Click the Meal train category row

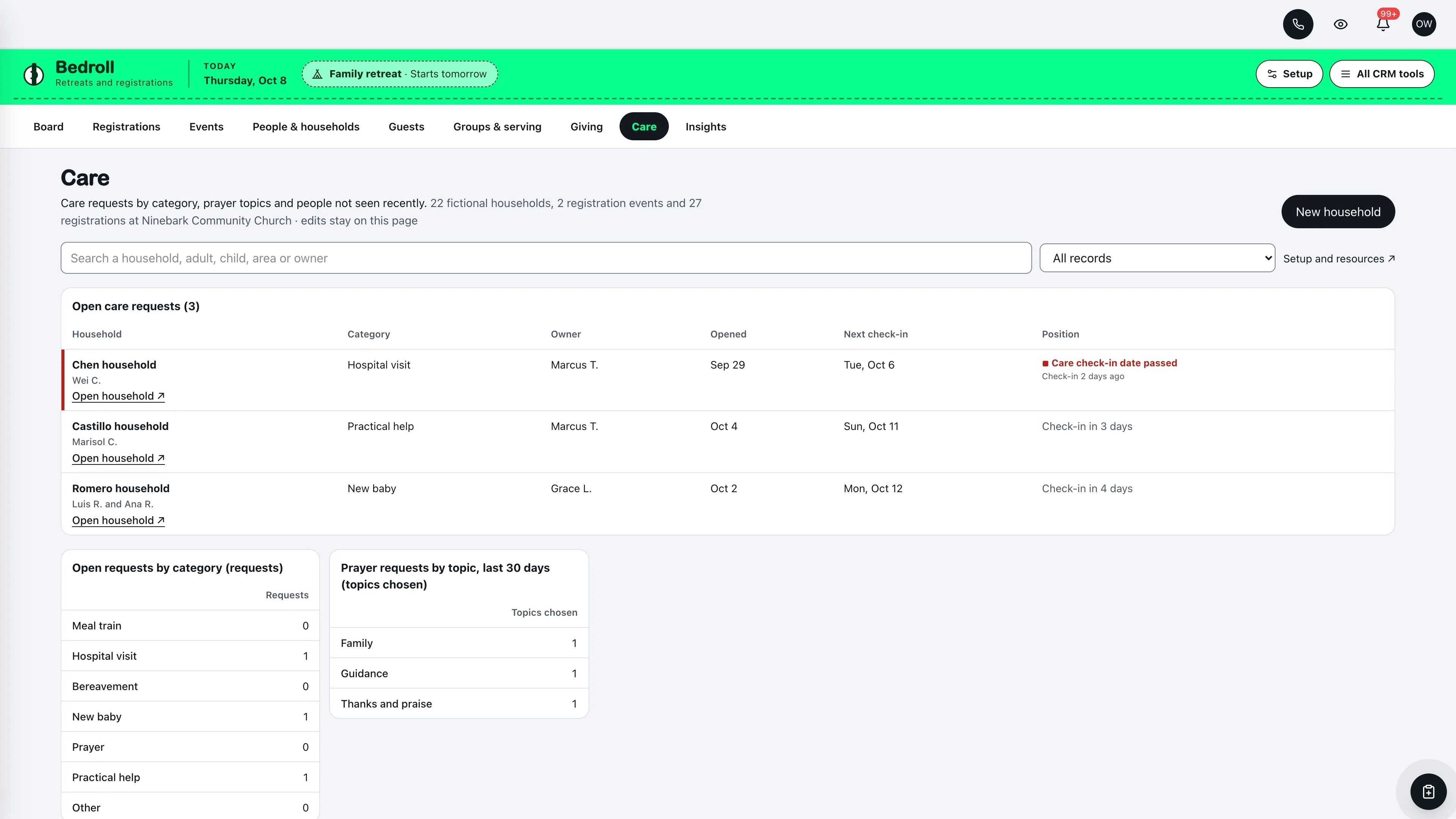tap(190, 626)
